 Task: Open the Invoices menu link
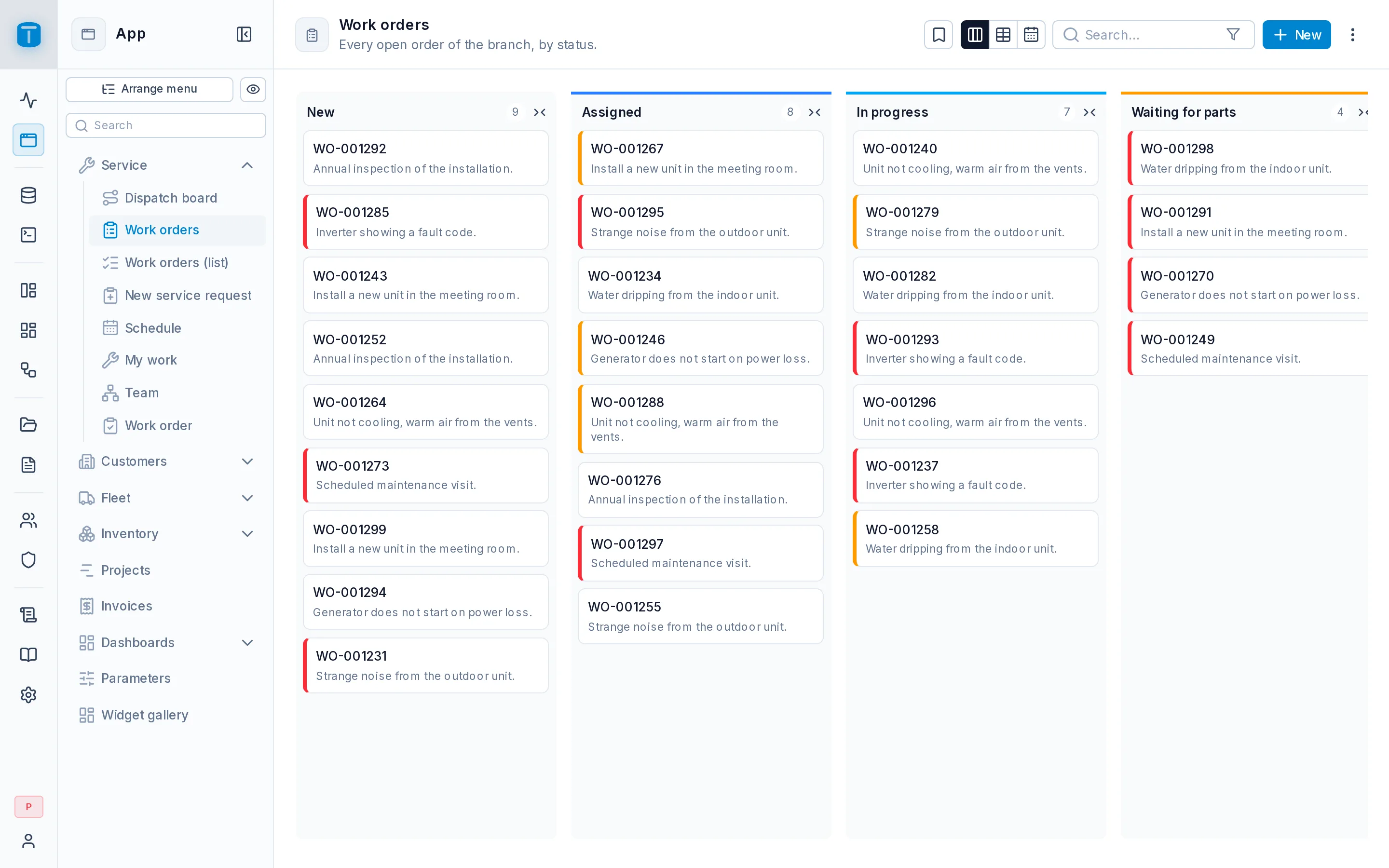[165, 606]
